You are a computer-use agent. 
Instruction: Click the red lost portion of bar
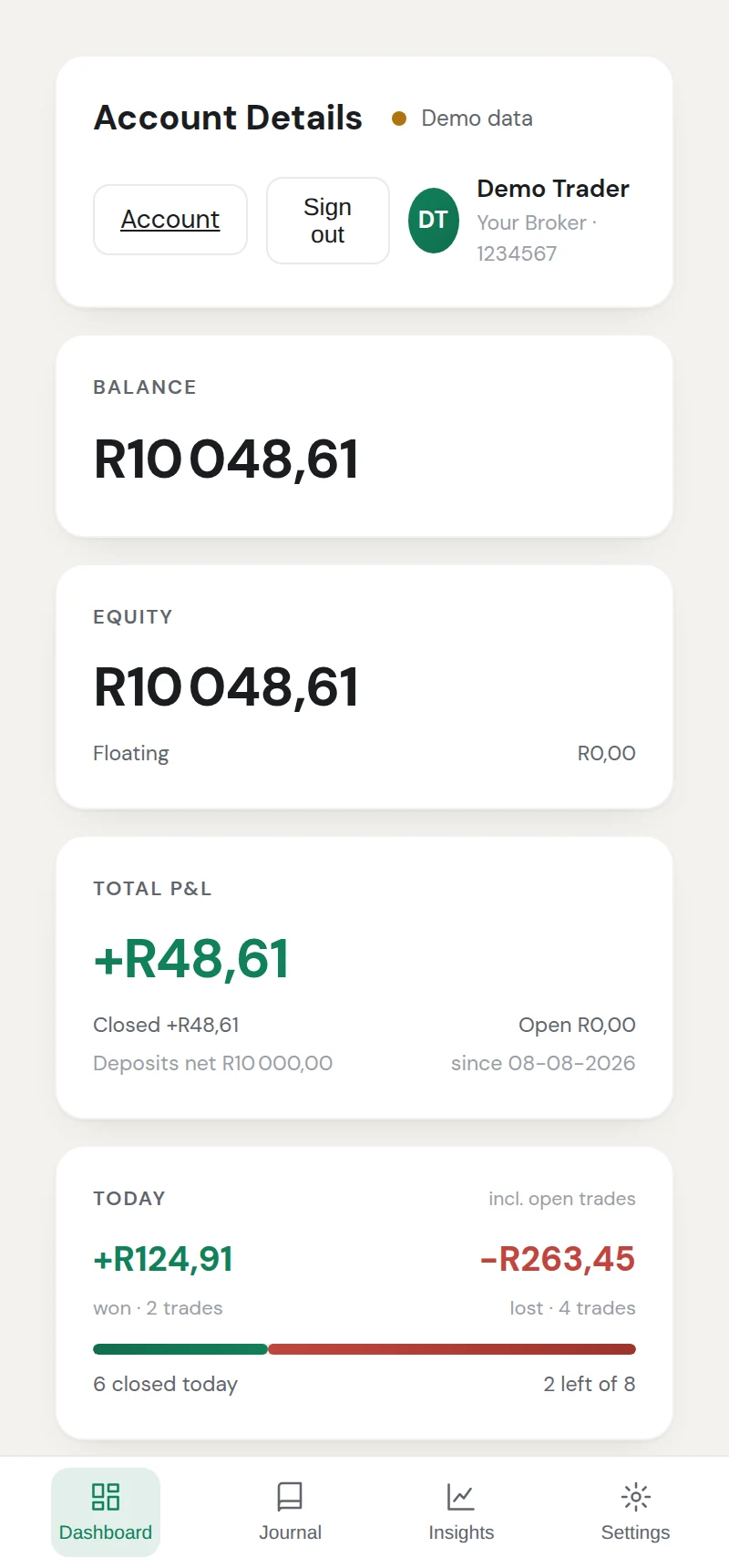(452, 1349)
